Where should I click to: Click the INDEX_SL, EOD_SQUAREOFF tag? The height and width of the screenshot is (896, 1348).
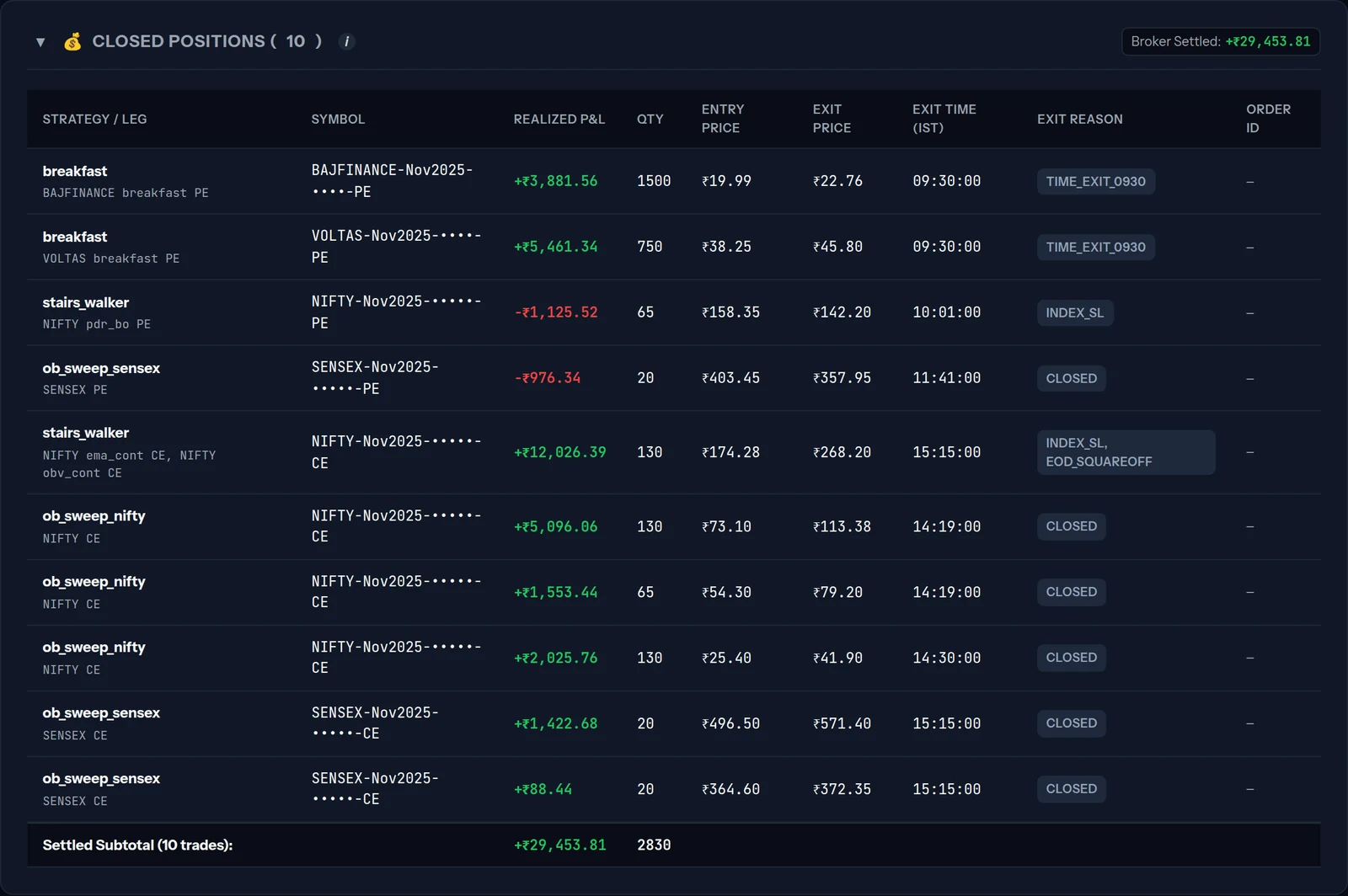pyautogui.click(x=1126, y=452)
